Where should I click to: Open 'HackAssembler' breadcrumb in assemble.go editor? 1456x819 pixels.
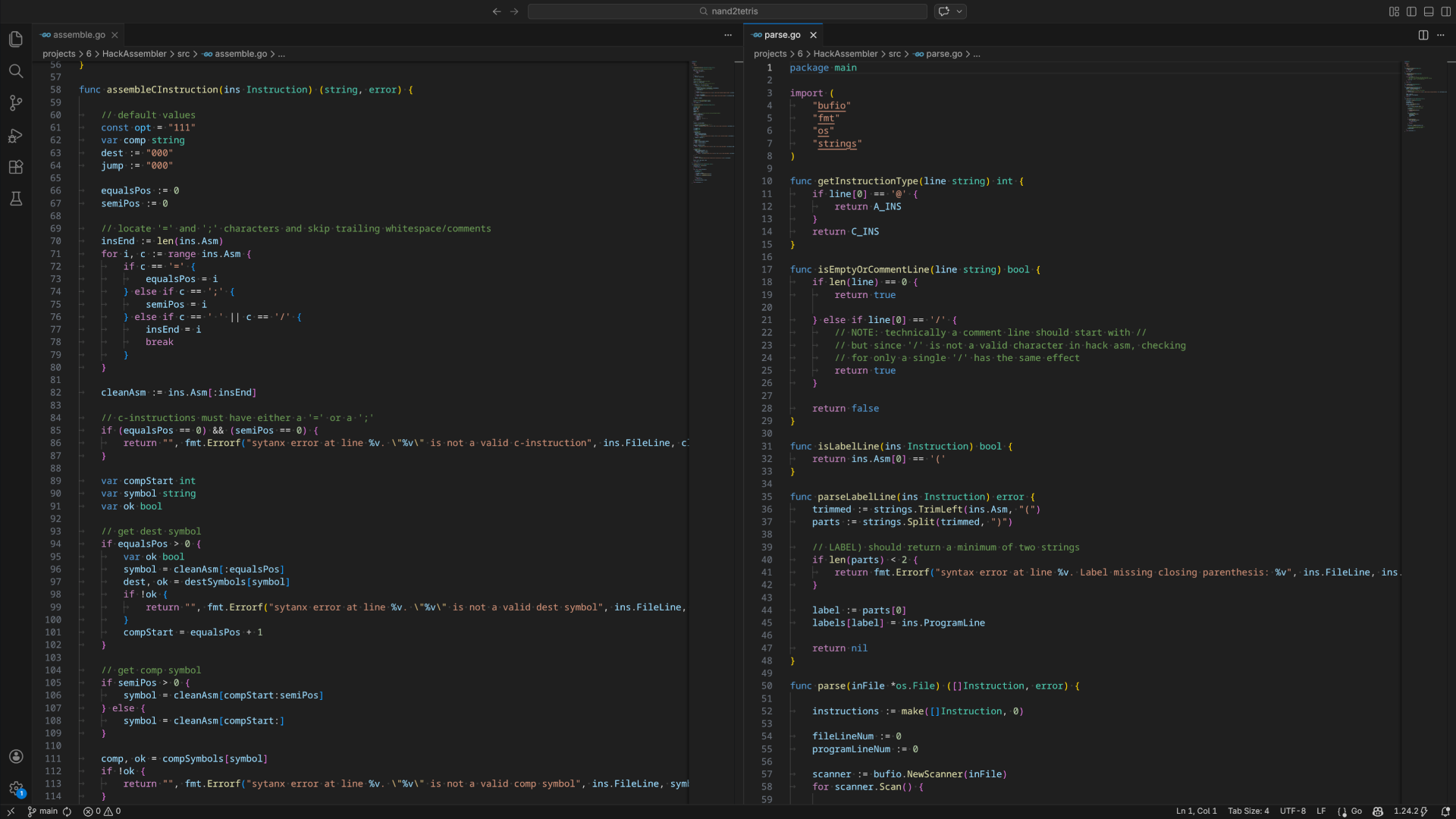pos(134,54)
